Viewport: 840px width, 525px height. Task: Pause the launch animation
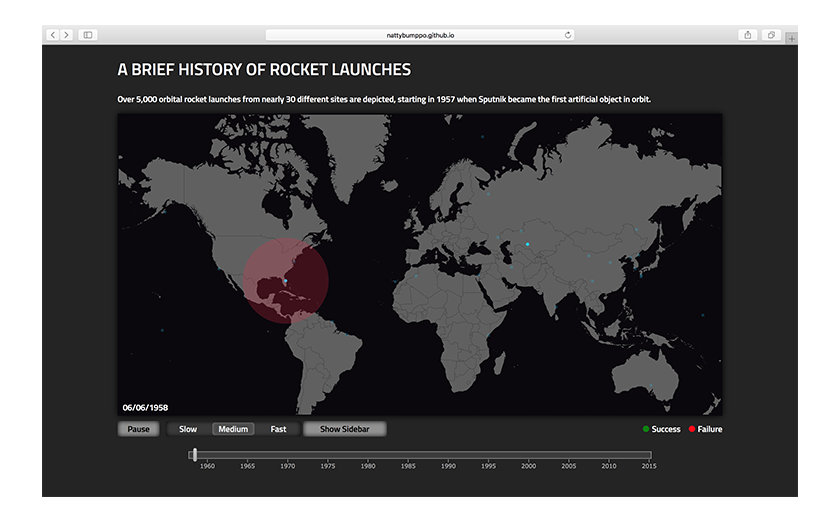pos(139,429)
